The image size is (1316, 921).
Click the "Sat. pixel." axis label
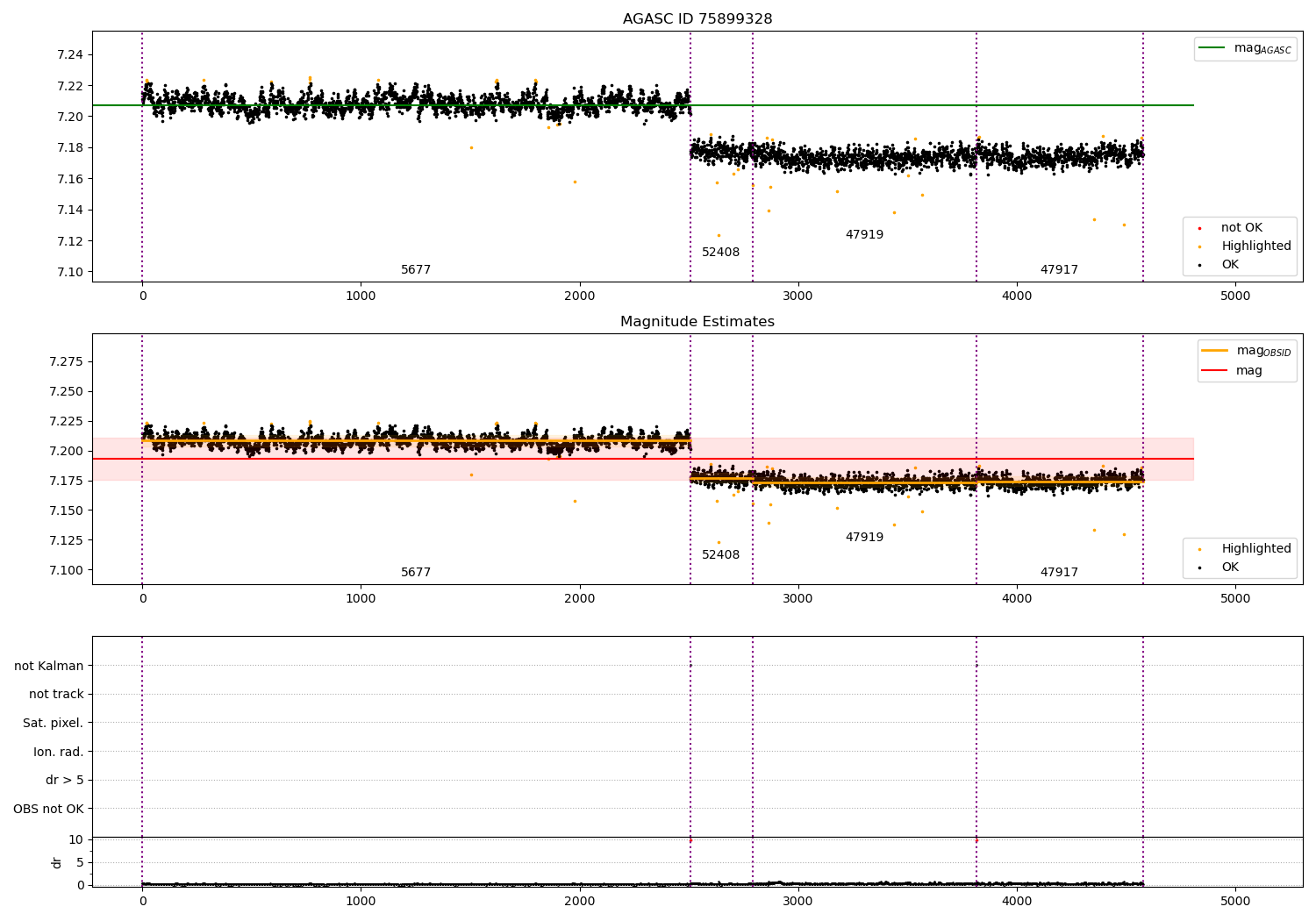[x=53, y=724]
